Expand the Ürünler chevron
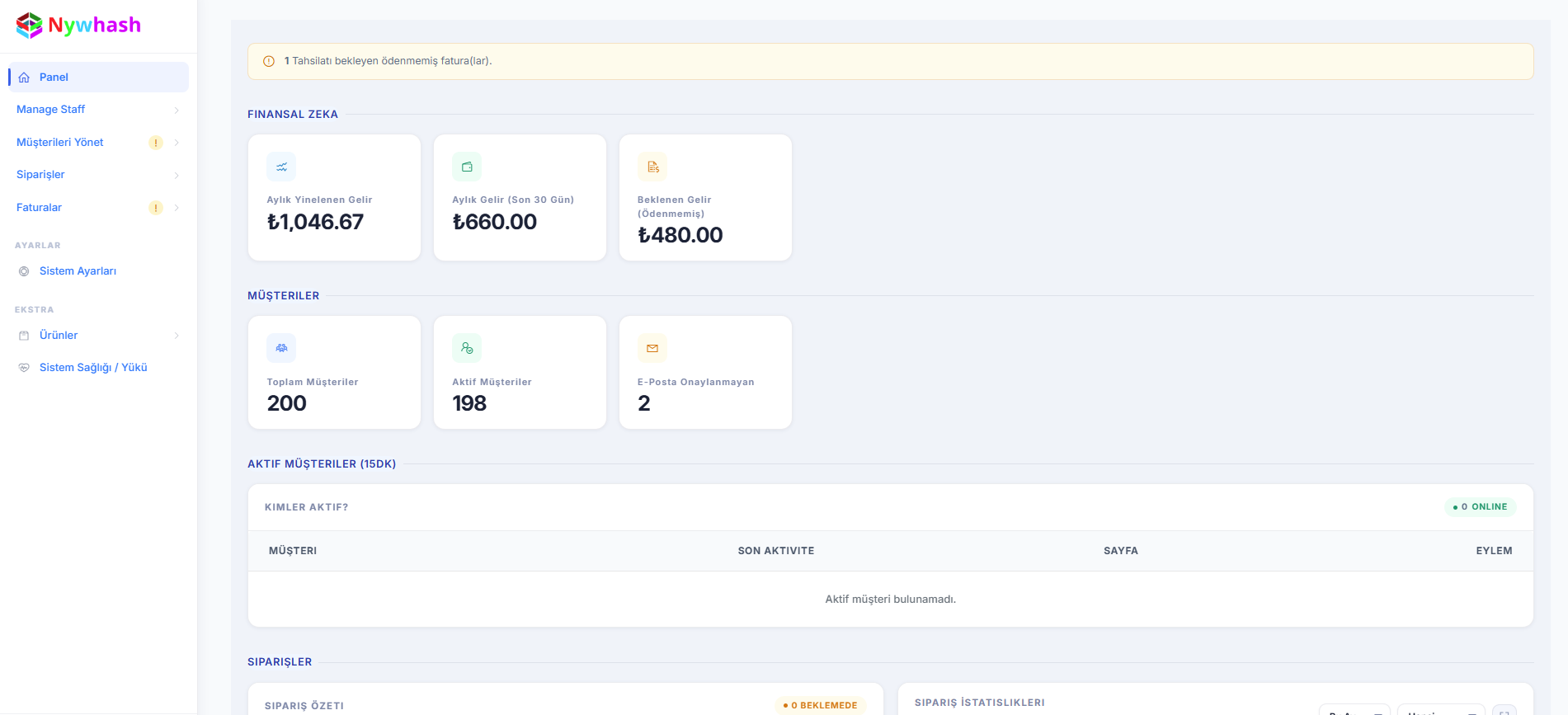The width and height of the screenshot is (1568, 715). (177, 336)
